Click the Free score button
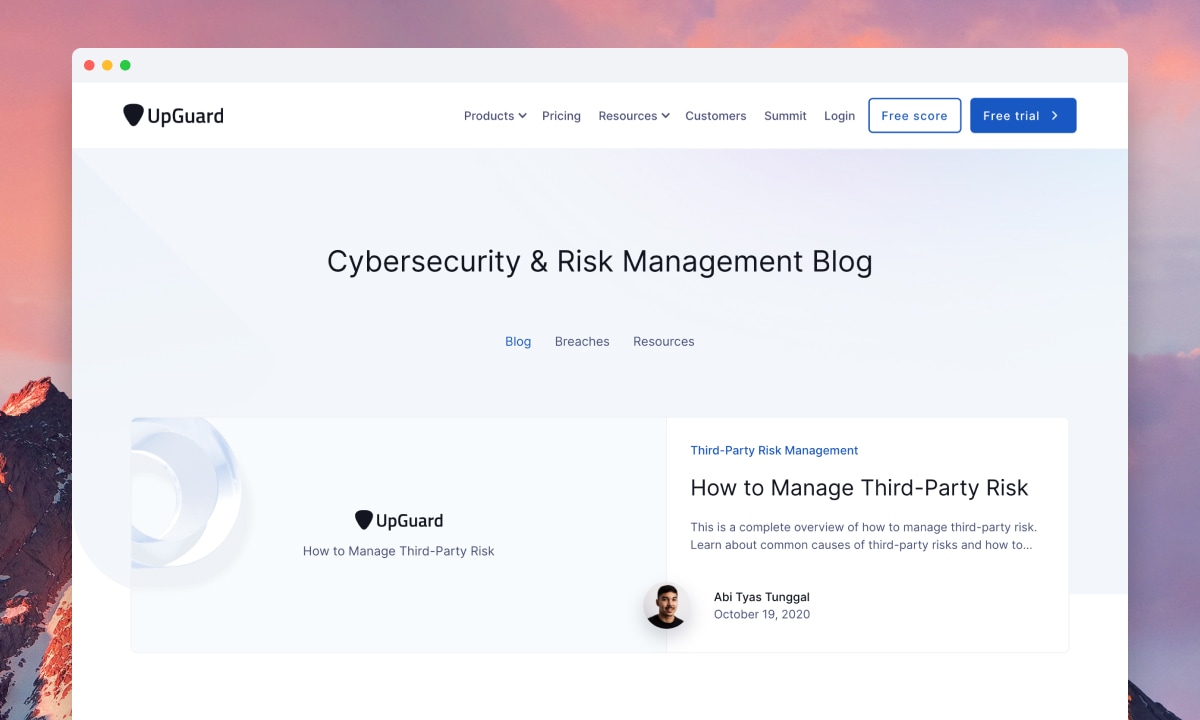Screen dimensions: 1200x720 914,116
